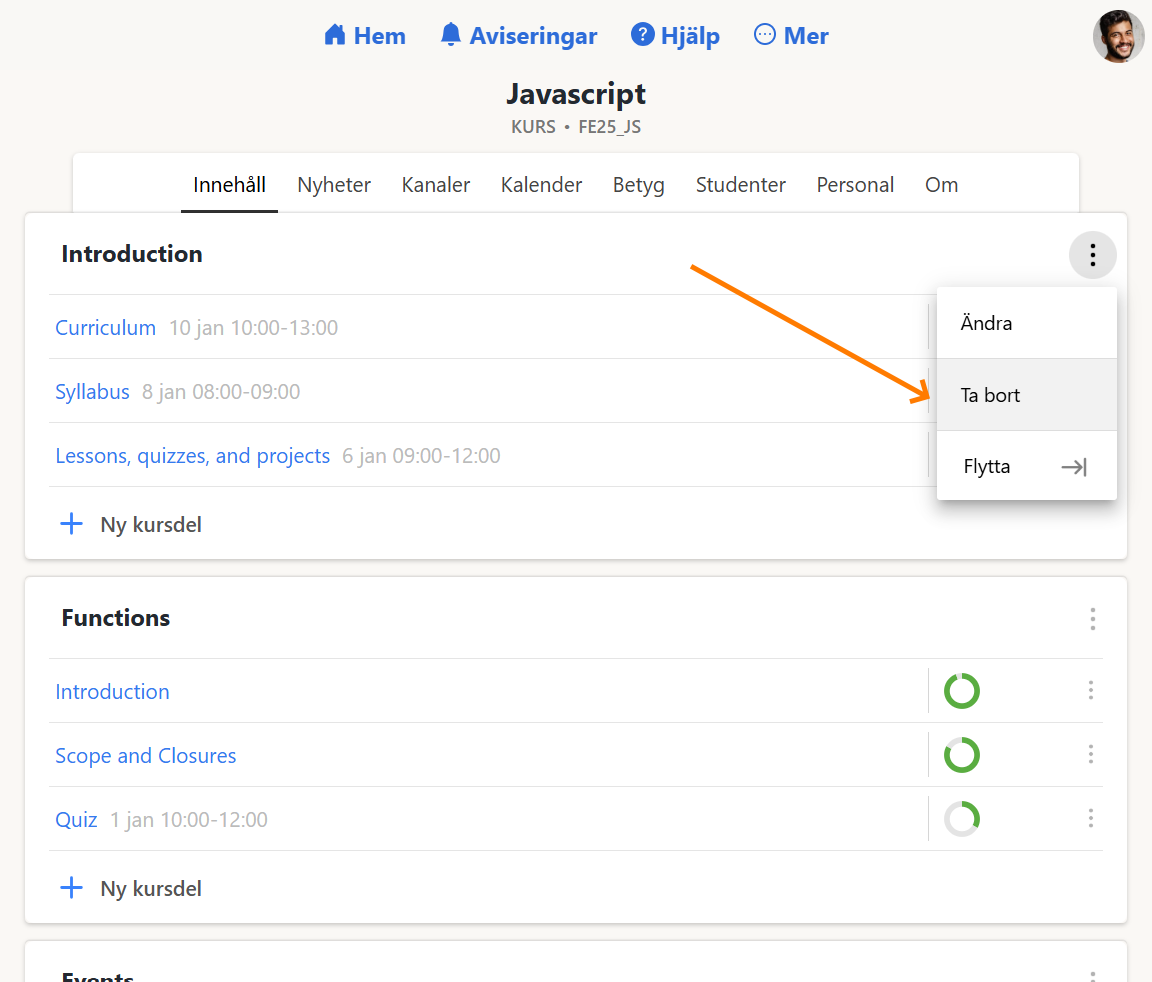1152x982 pixels.
Task: Open the Curriculum link
Action: 106,327
